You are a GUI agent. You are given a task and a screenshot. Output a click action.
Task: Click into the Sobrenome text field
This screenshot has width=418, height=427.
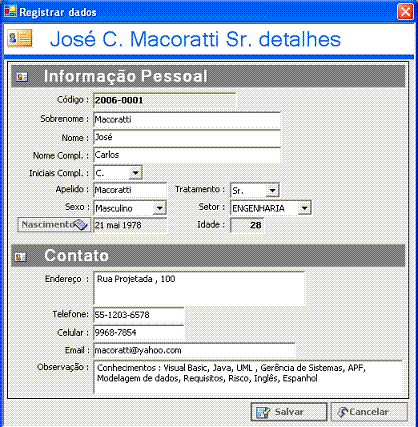187,120
